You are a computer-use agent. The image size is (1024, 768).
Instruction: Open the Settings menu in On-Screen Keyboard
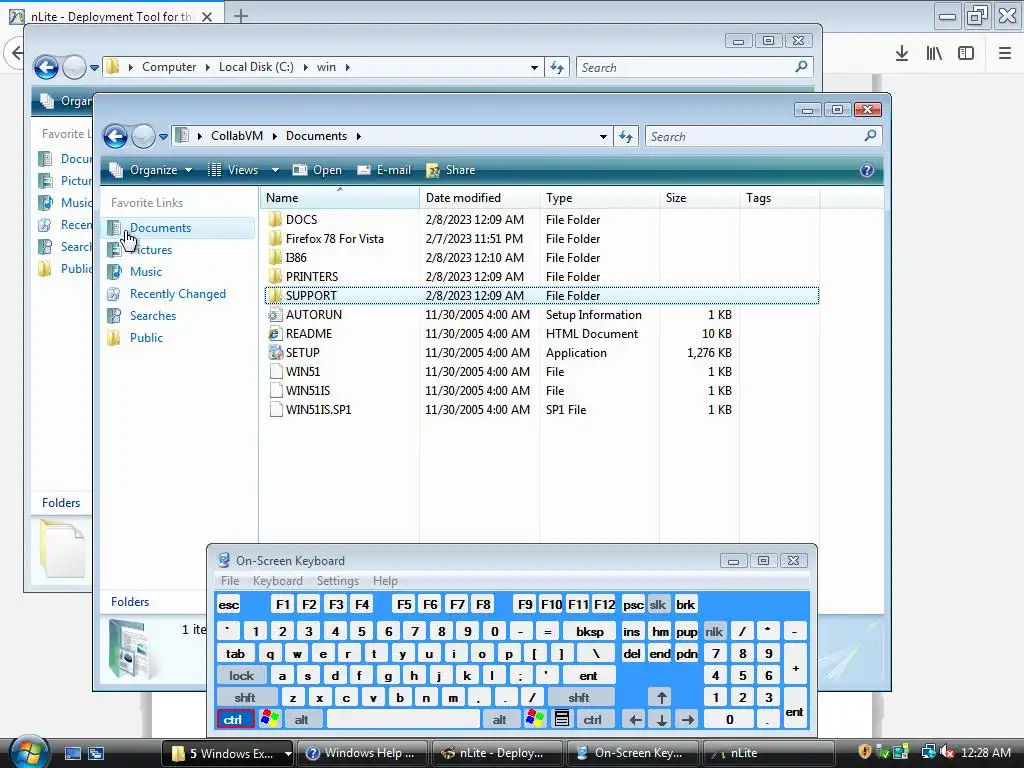point(338,581)
